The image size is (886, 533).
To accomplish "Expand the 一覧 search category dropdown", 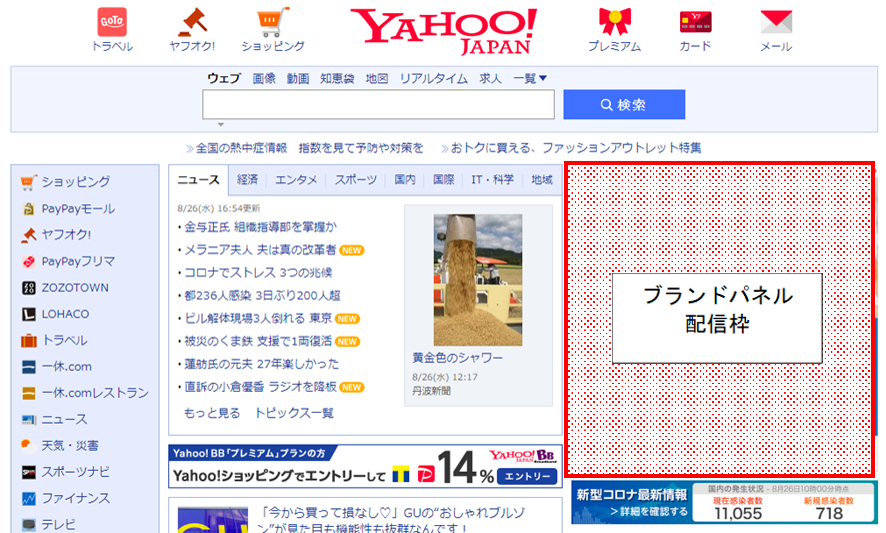I will 530,79.
